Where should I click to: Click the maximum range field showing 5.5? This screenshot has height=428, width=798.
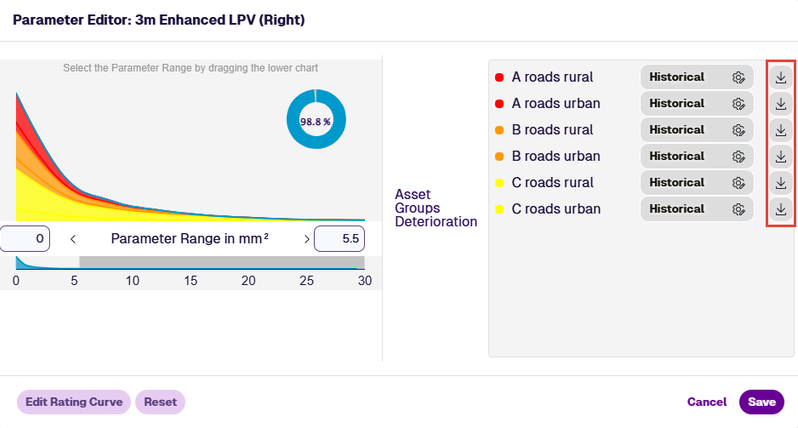coord(339,239)
